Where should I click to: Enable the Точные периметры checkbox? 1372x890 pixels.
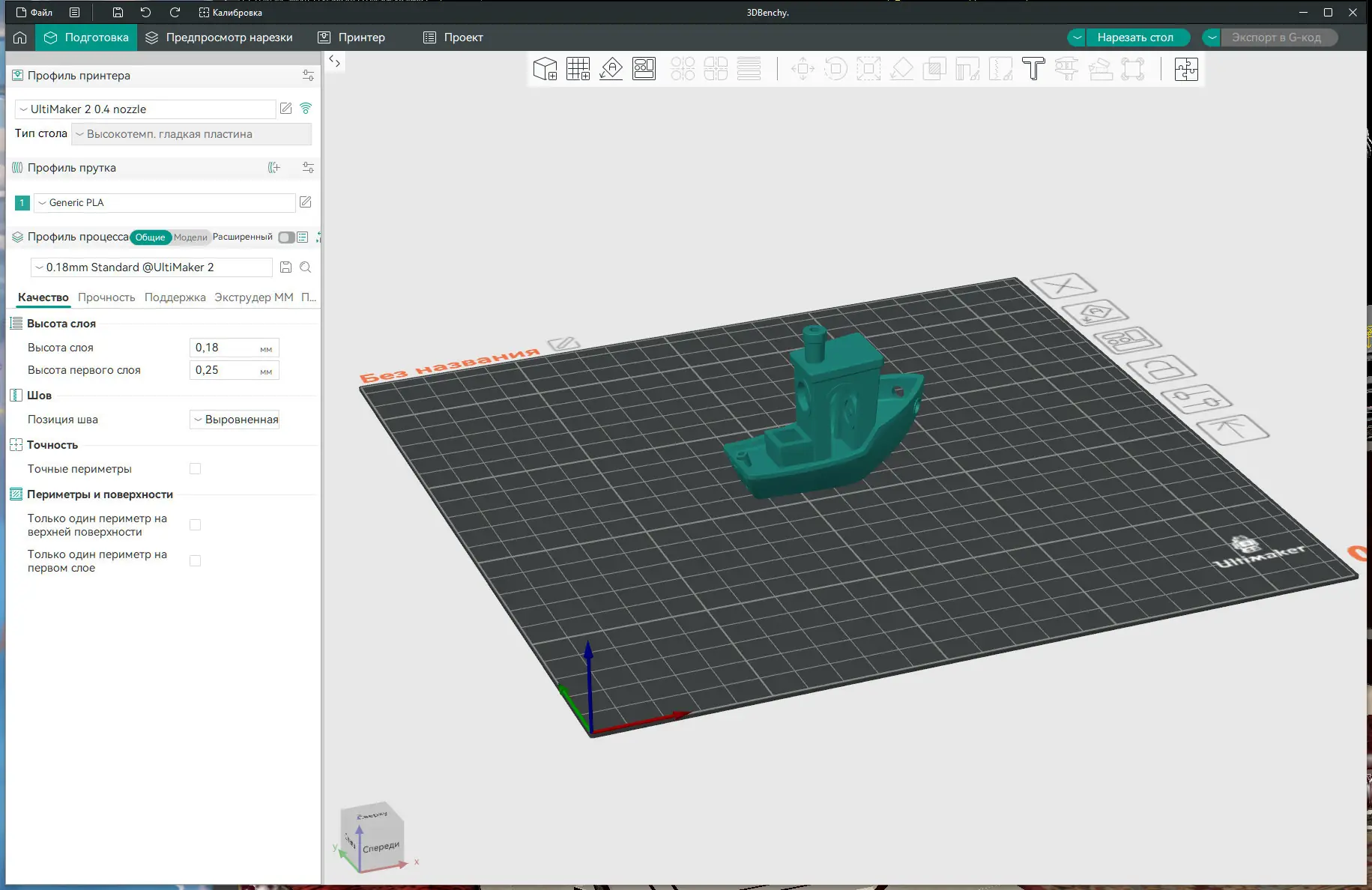click(196, 469)
